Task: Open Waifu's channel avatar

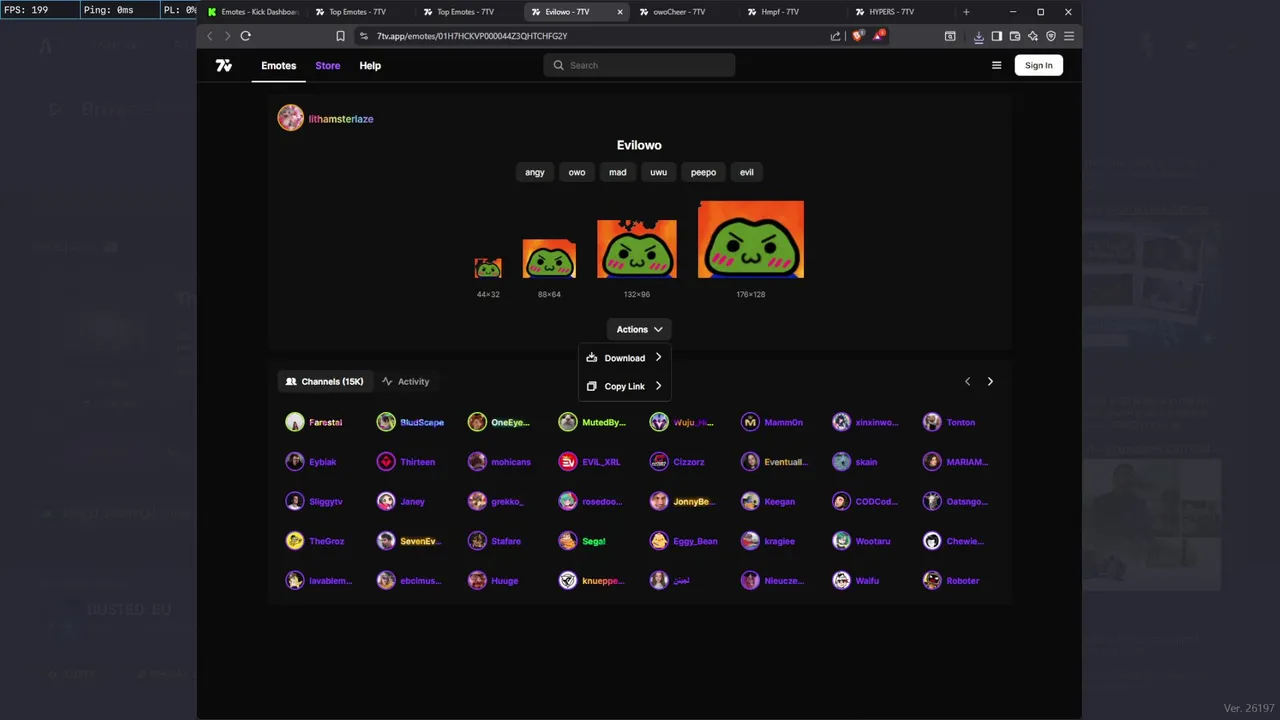Action: pos(841,580)
